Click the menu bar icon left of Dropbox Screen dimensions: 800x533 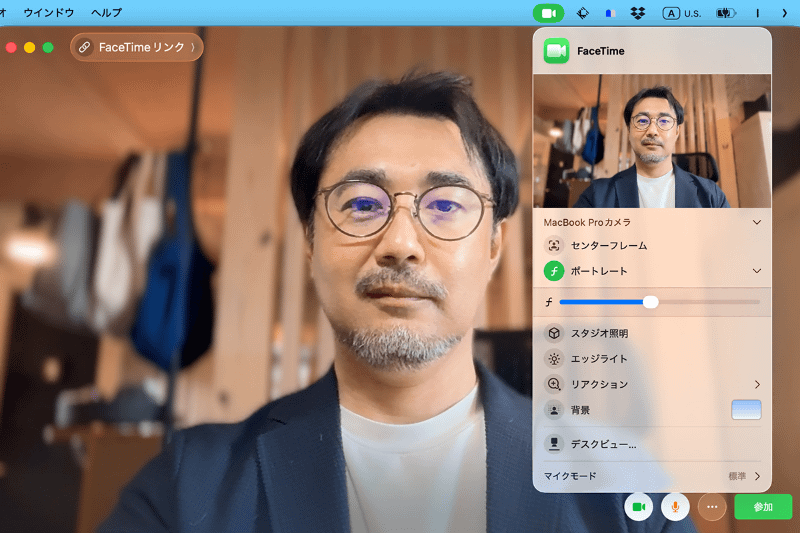(x=610, y=14)
